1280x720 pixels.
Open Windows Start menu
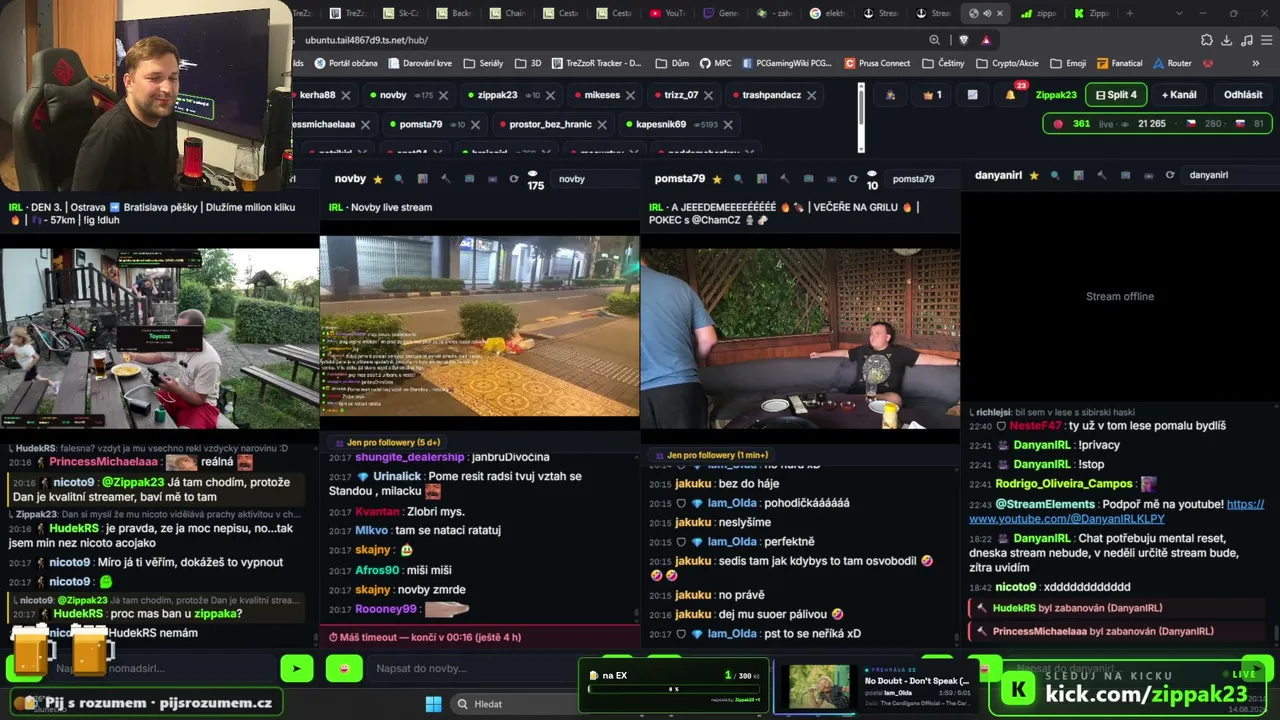click(x=433, y=704)
